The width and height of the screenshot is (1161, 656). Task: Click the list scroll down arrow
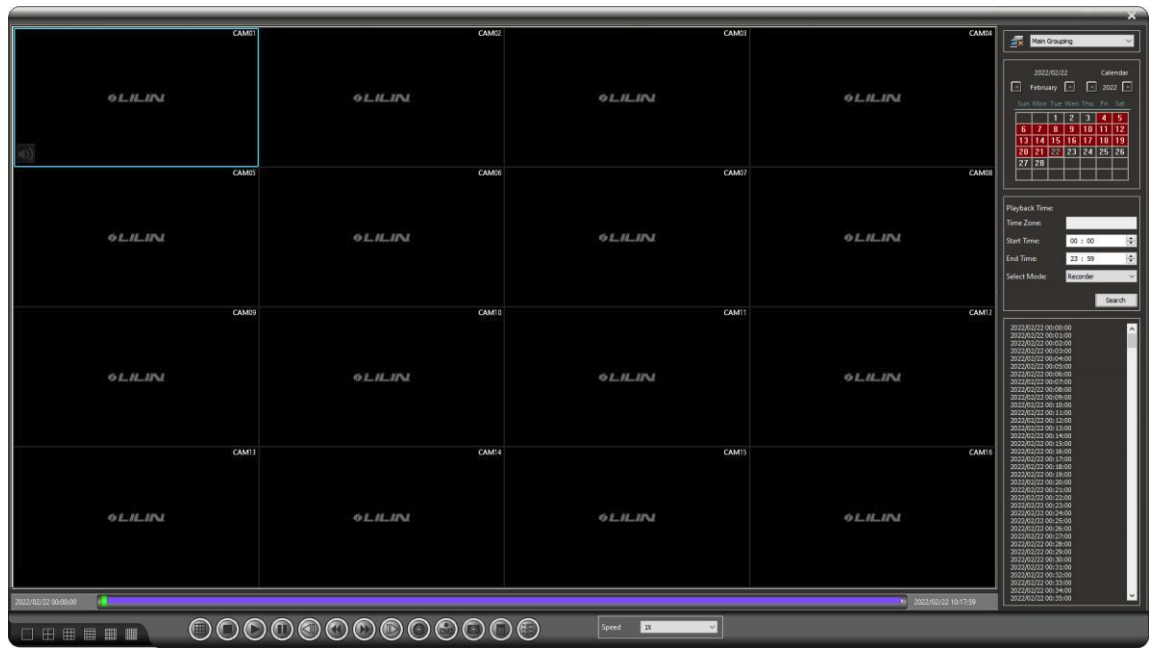click(1132, 595)
